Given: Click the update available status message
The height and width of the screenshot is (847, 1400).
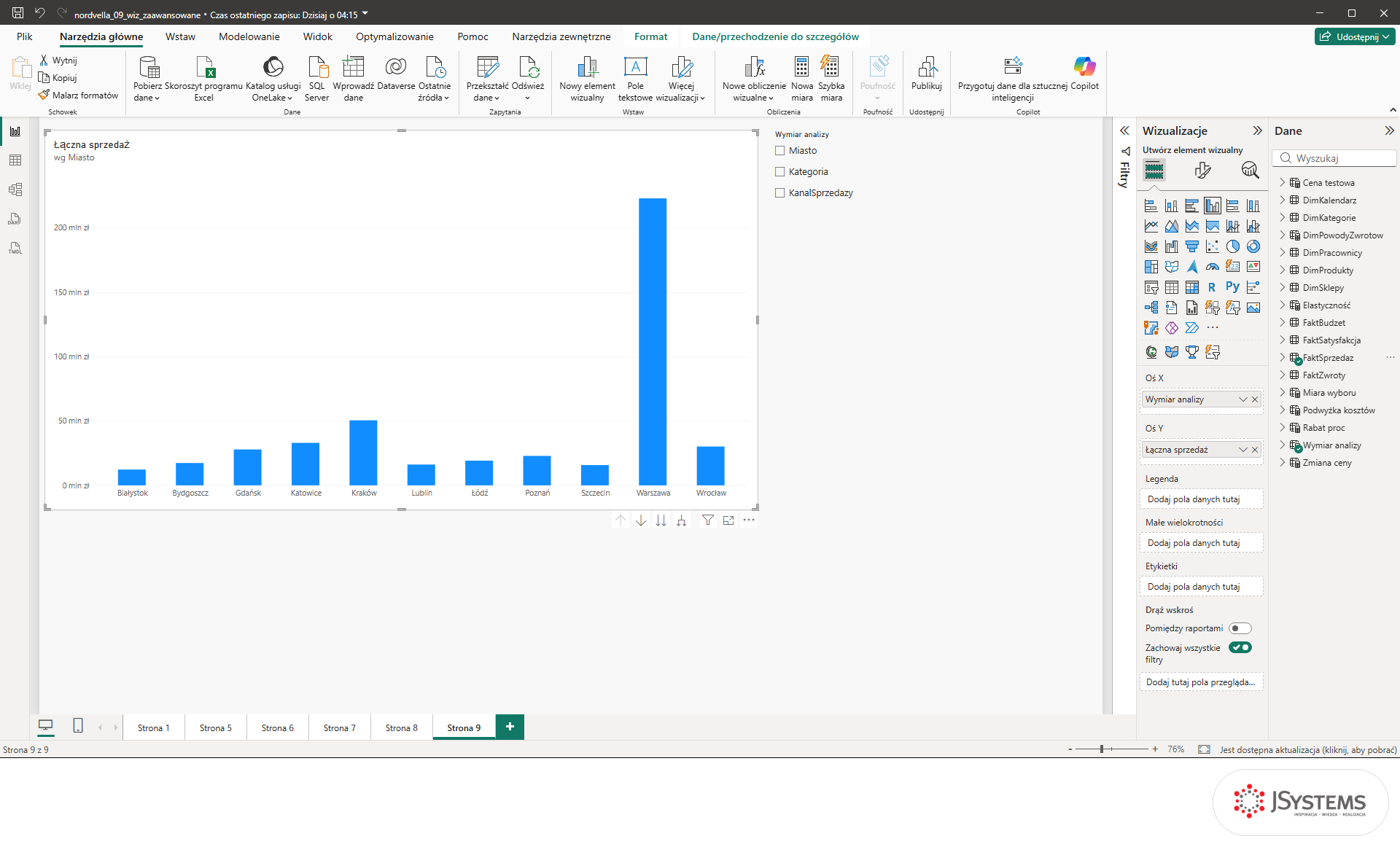Looking at the screenshot, I should [1308, 749].
